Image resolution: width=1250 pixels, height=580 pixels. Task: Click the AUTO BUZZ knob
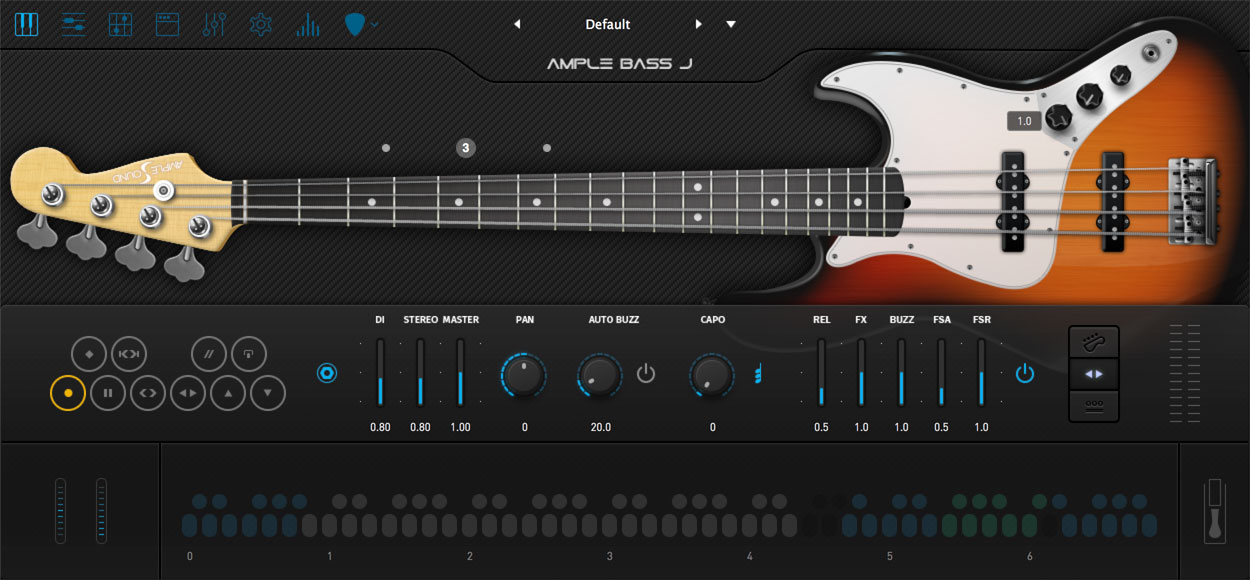(x=600, y=374)
